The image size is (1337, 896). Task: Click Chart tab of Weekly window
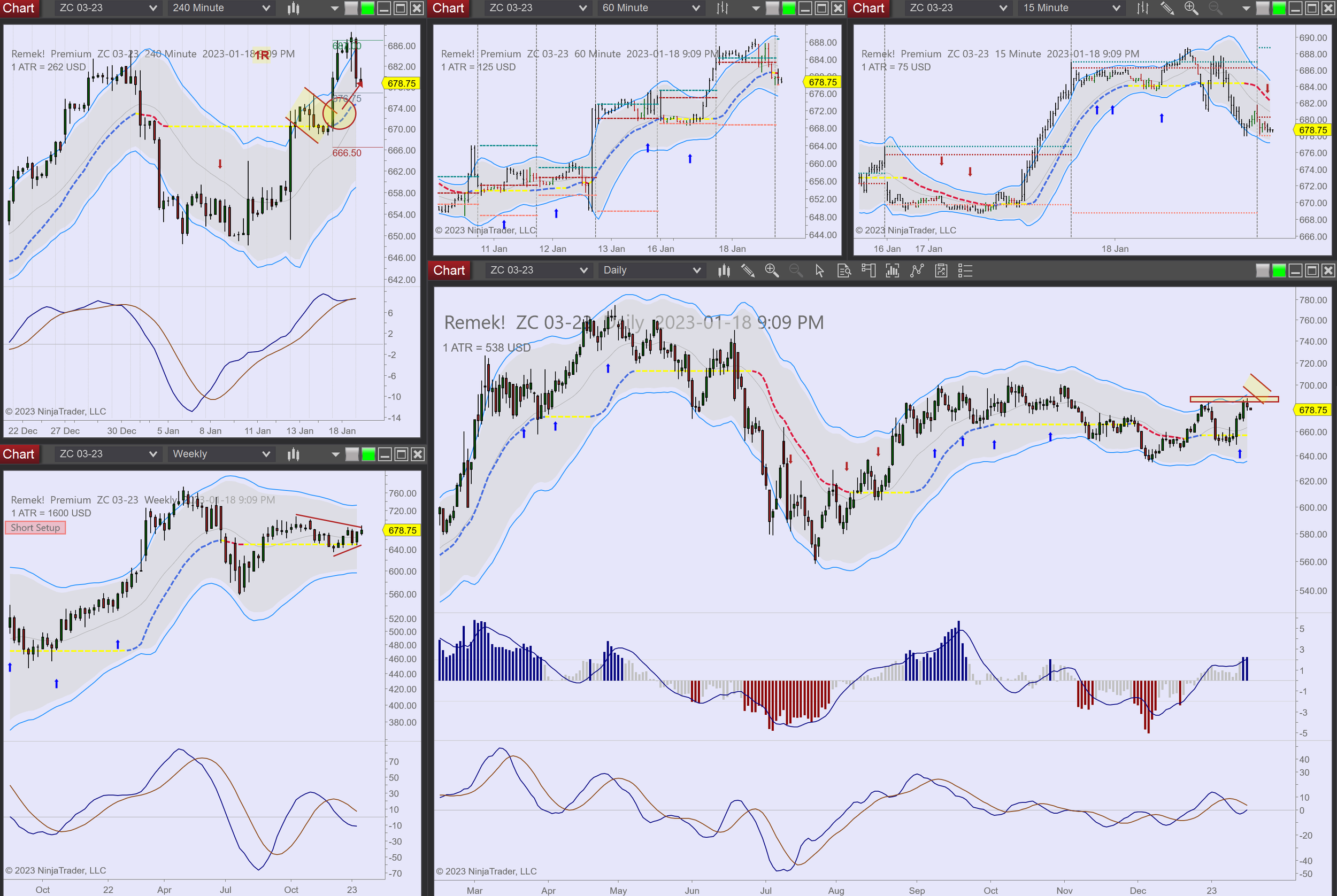point(19,454)
